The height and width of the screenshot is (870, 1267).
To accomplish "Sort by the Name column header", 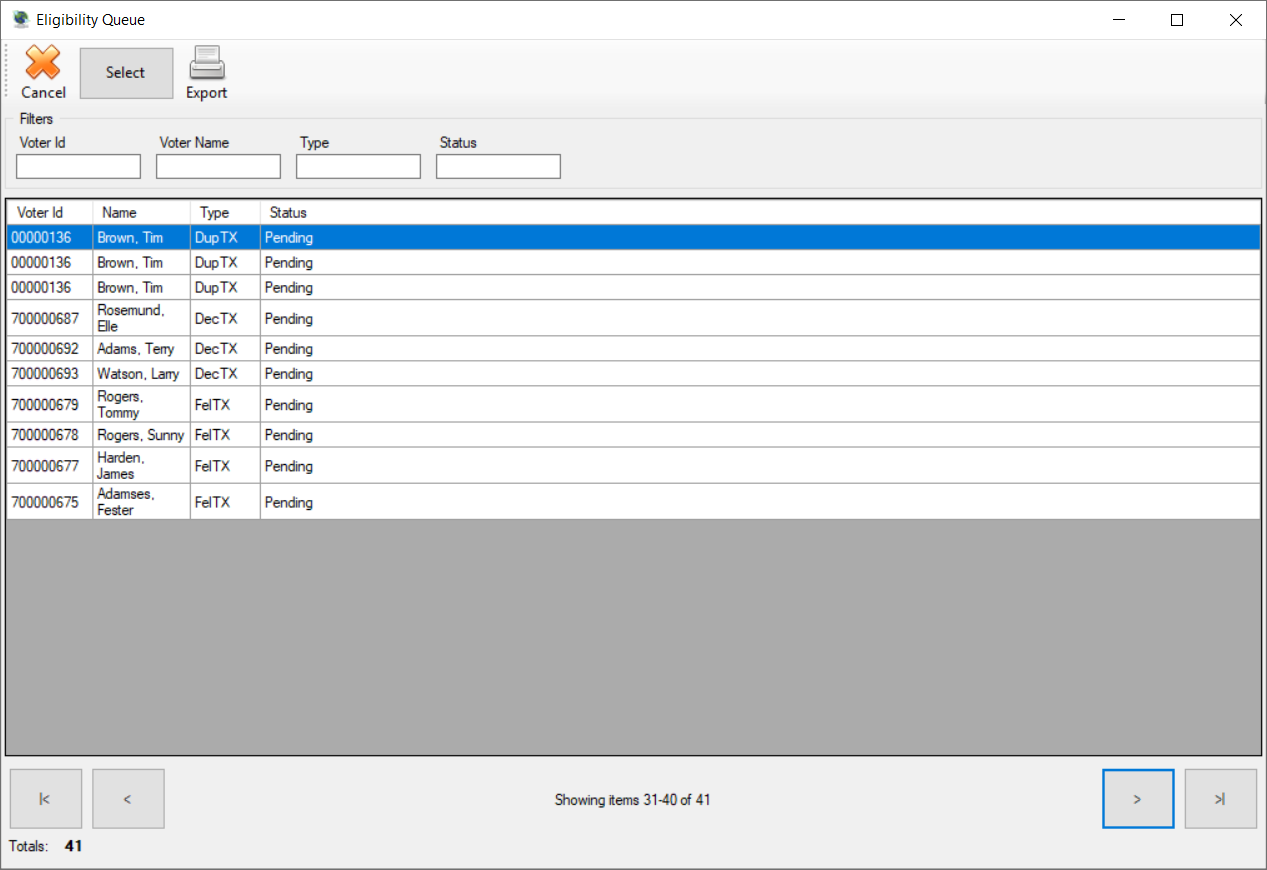I will click(142, 213).
